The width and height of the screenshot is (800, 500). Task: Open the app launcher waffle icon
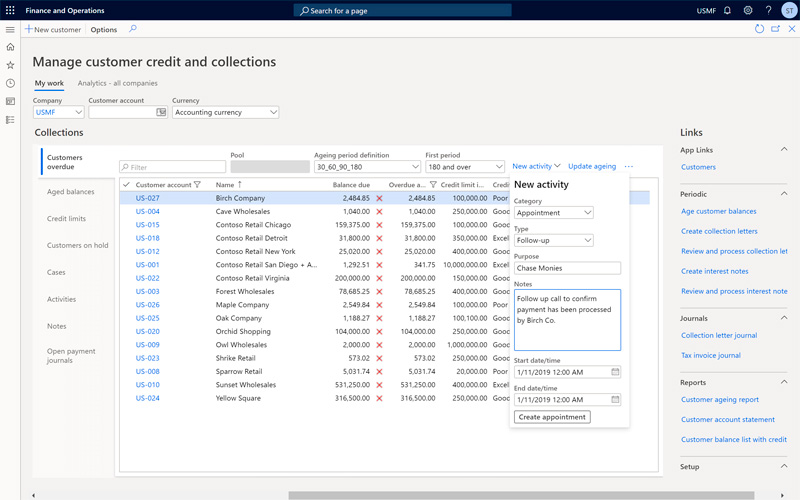coord(10,10)
